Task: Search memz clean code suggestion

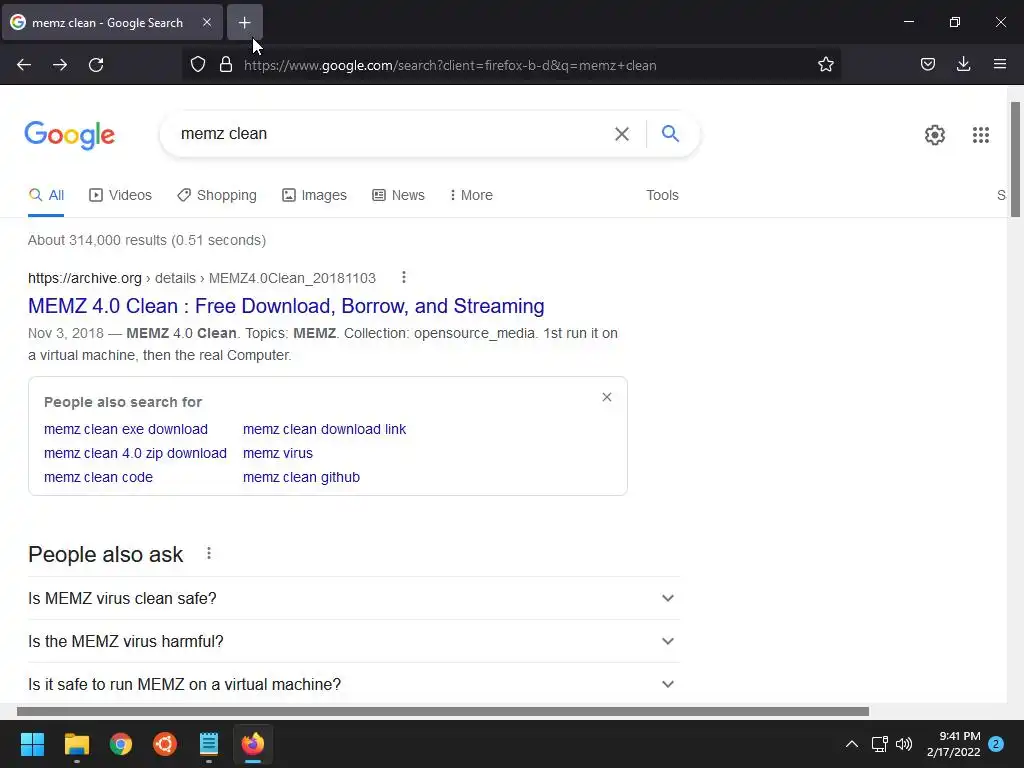Action: click(x=98, y=477)
